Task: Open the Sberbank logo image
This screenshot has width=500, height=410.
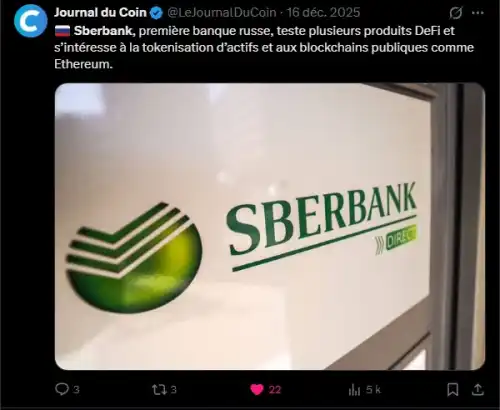Action: (x=270, y=226)
